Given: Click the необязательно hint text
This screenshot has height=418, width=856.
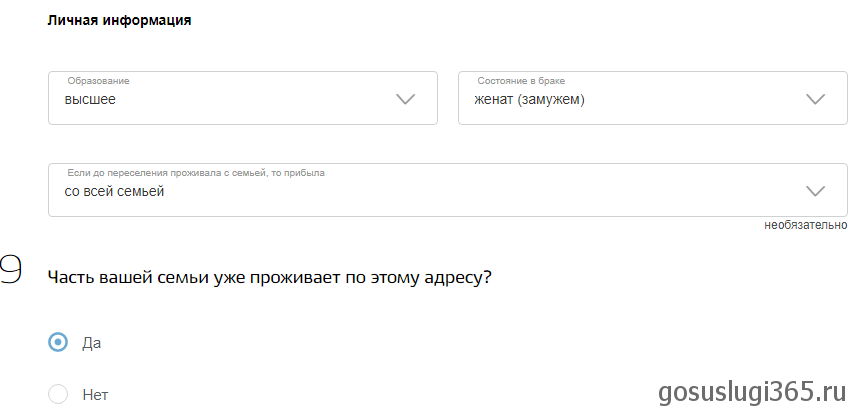Looking at the screenshot, I should click(805, 225).
